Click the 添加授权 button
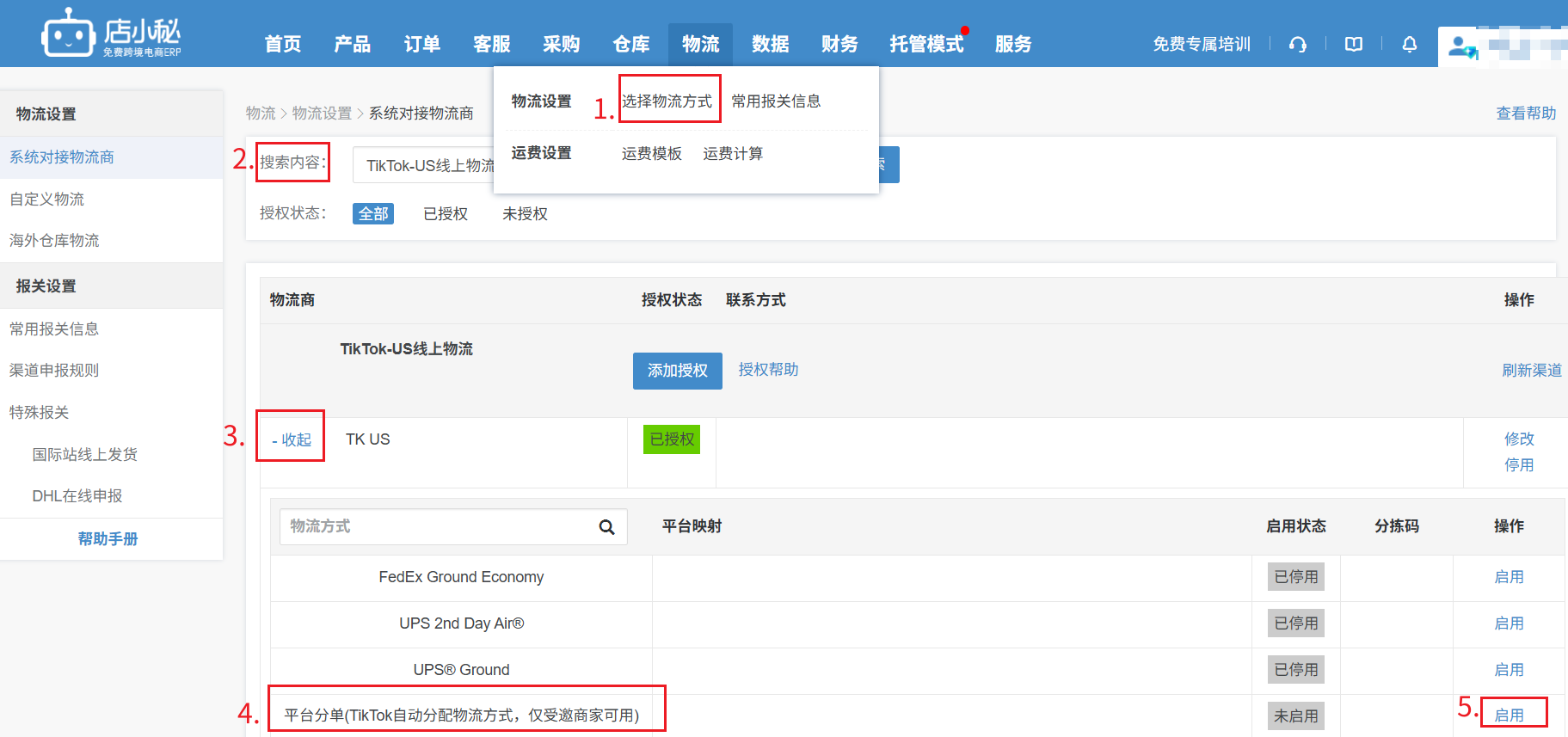1568x737 pixels. click(x=678, y=371)
